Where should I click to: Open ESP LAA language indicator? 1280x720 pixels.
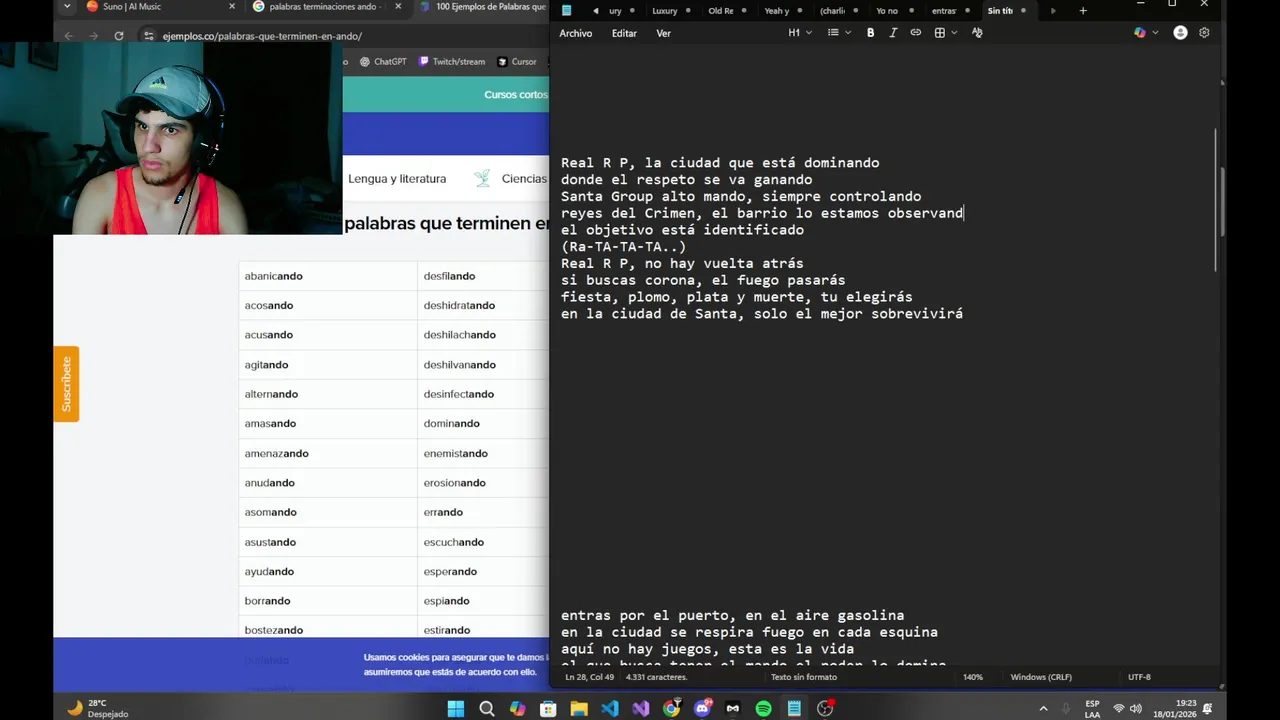[1092, 709]
